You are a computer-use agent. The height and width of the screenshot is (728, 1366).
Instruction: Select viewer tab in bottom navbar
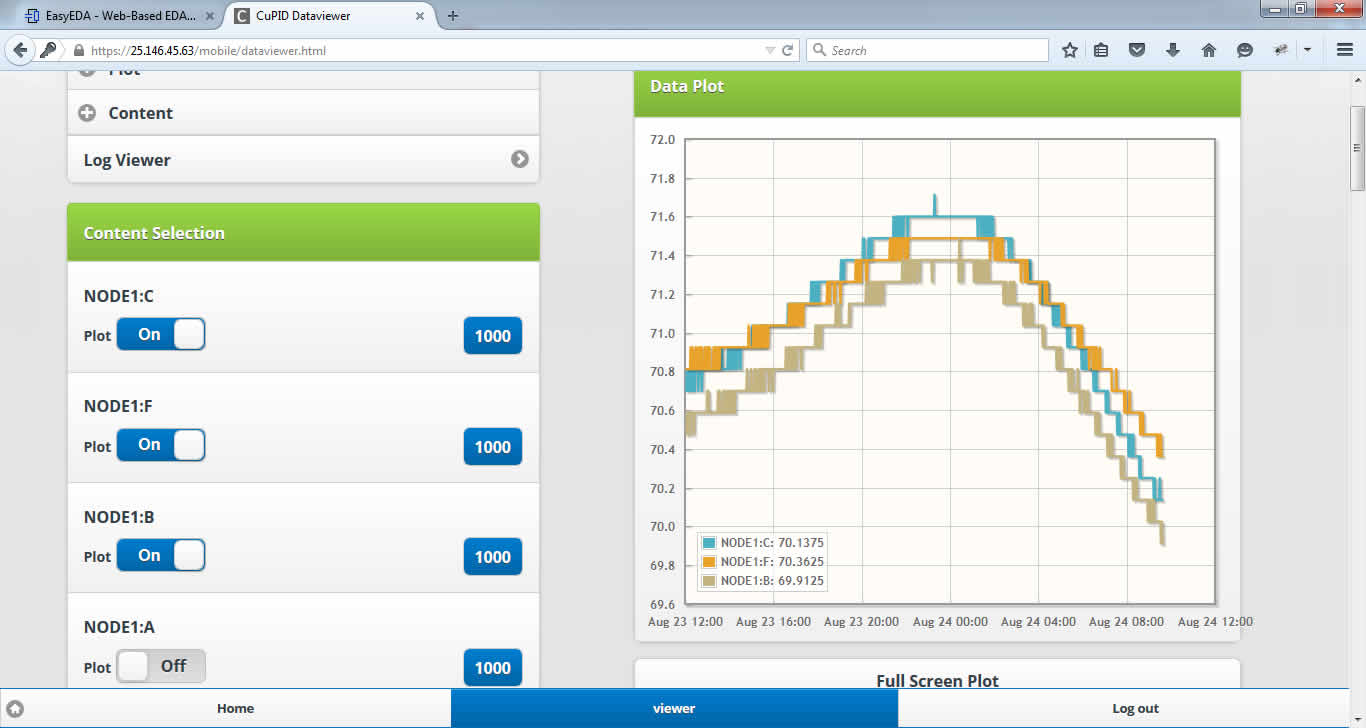point(674,708)
